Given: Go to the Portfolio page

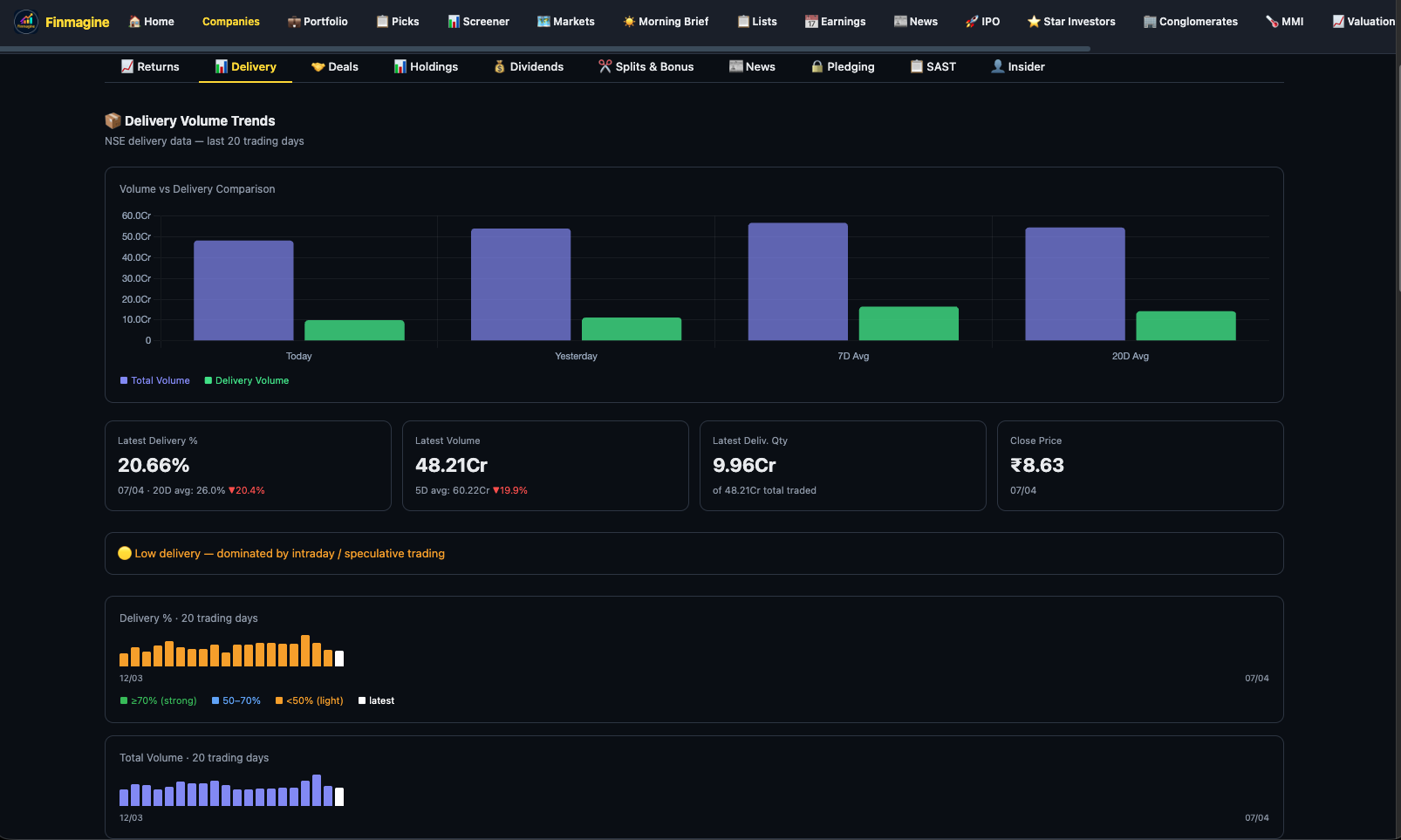Looking at the screenshot, I should pyautogui.click(x=318, y=21).
